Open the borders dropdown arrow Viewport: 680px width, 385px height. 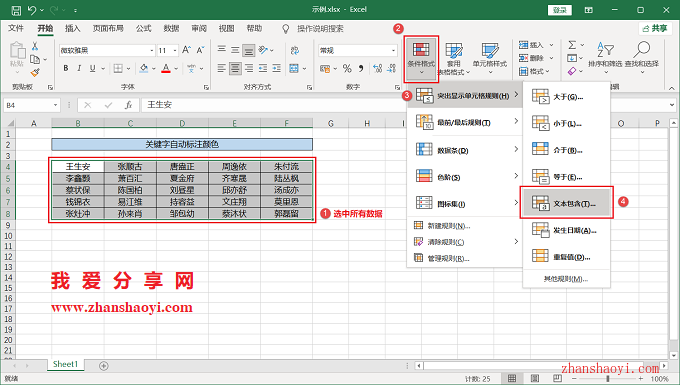129,69
